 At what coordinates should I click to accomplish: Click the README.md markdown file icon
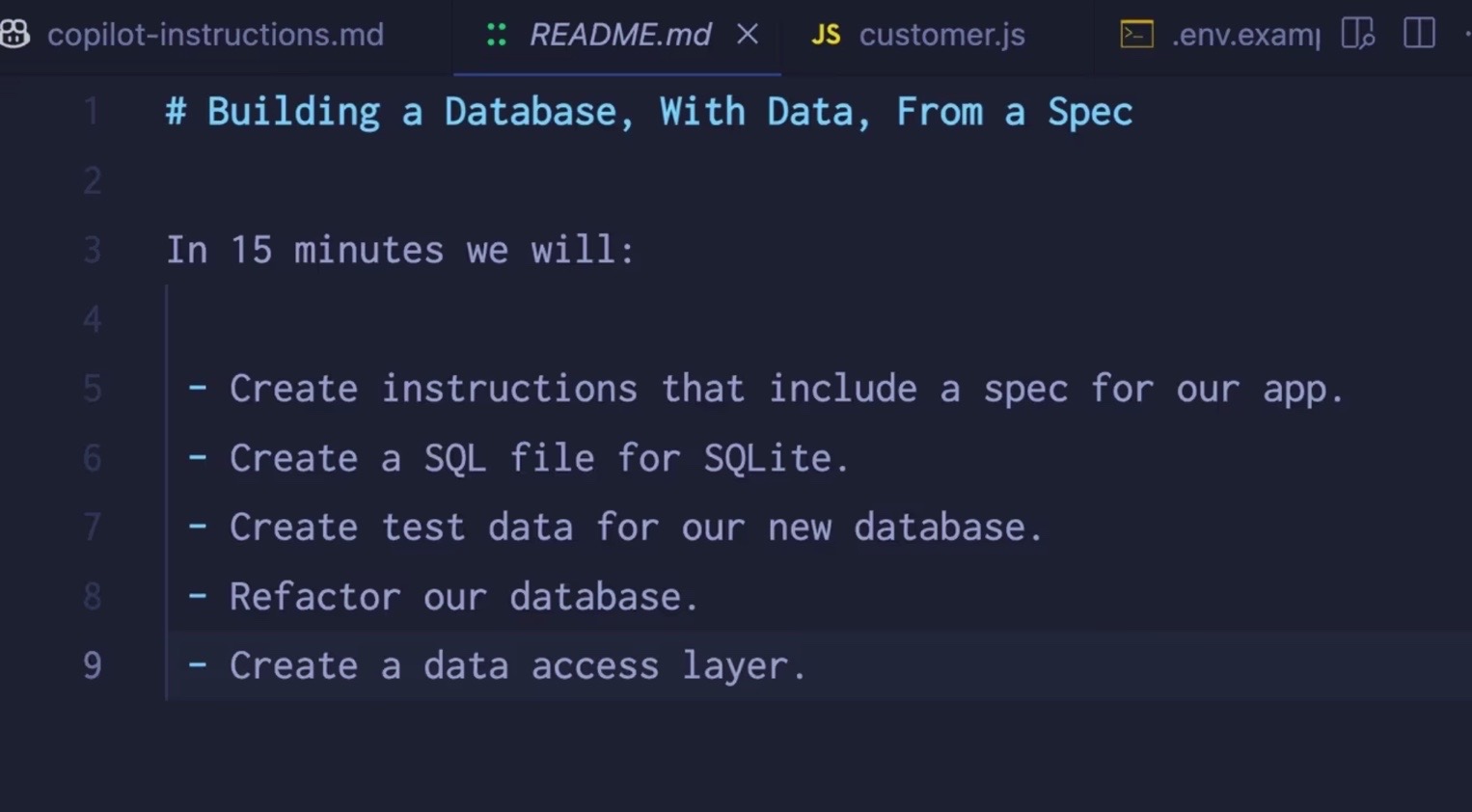pos(497,36)
